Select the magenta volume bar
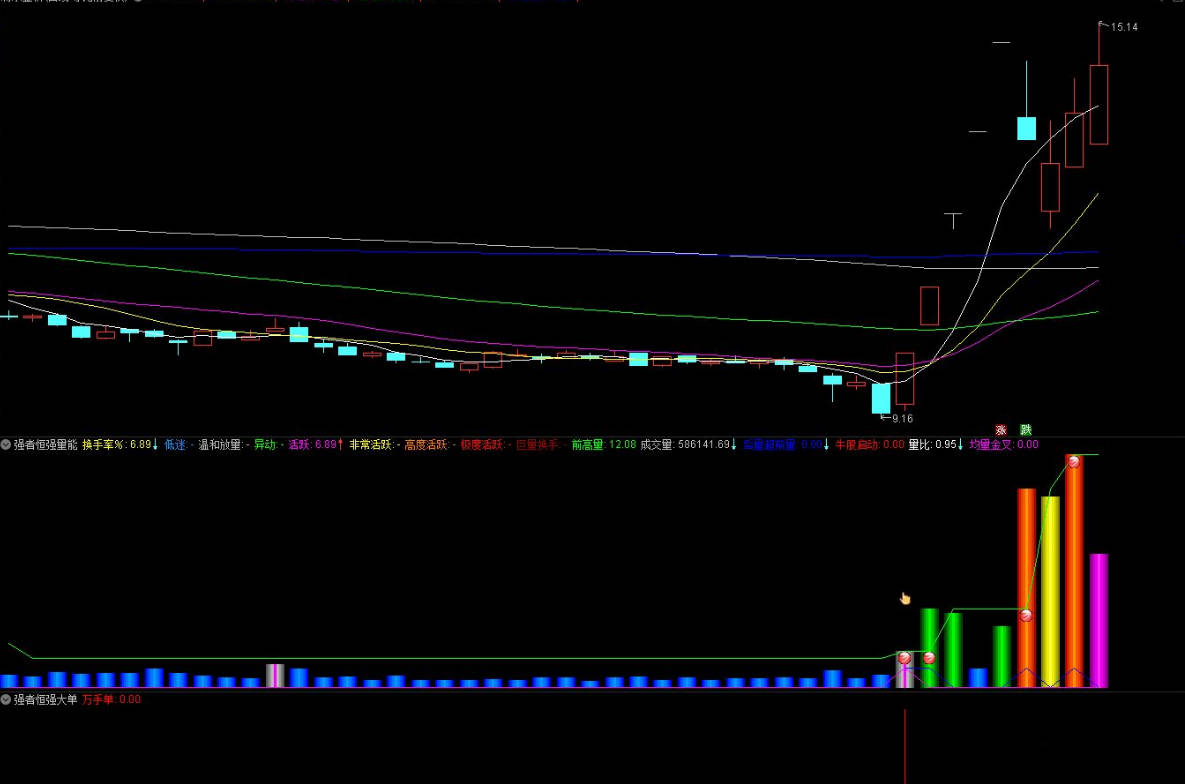The height and width of the screenshot is (784, 1185). [x=1098, y=621]
